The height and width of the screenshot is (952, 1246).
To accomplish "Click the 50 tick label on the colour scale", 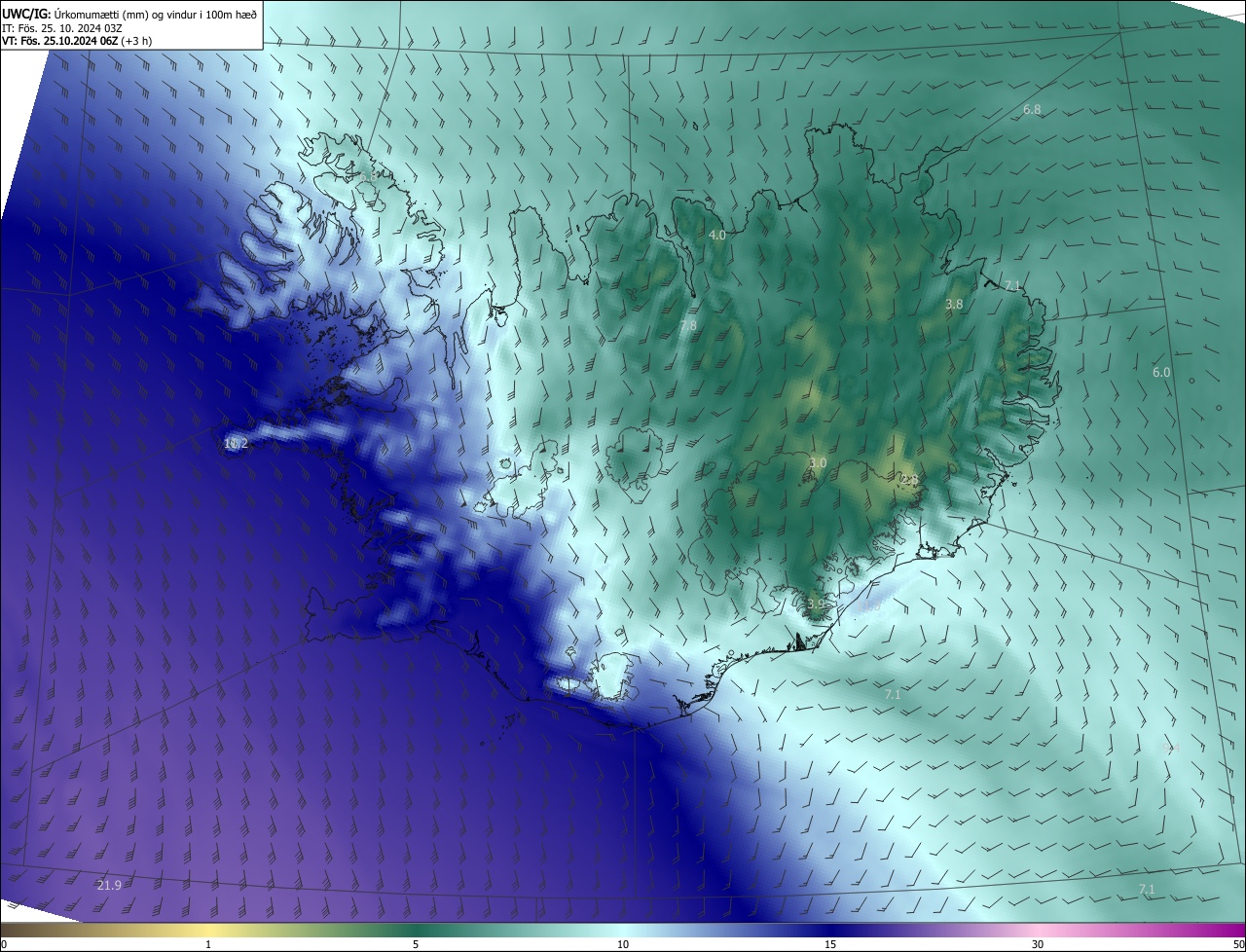I will [x=1238, y=944].
